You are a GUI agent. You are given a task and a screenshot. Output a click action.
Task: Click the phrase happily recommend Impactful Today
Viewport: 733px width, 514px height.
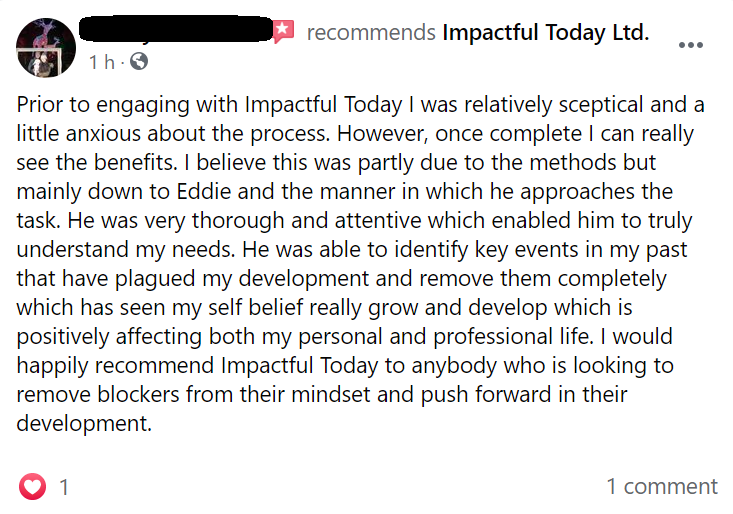click(x=197, y=366)
